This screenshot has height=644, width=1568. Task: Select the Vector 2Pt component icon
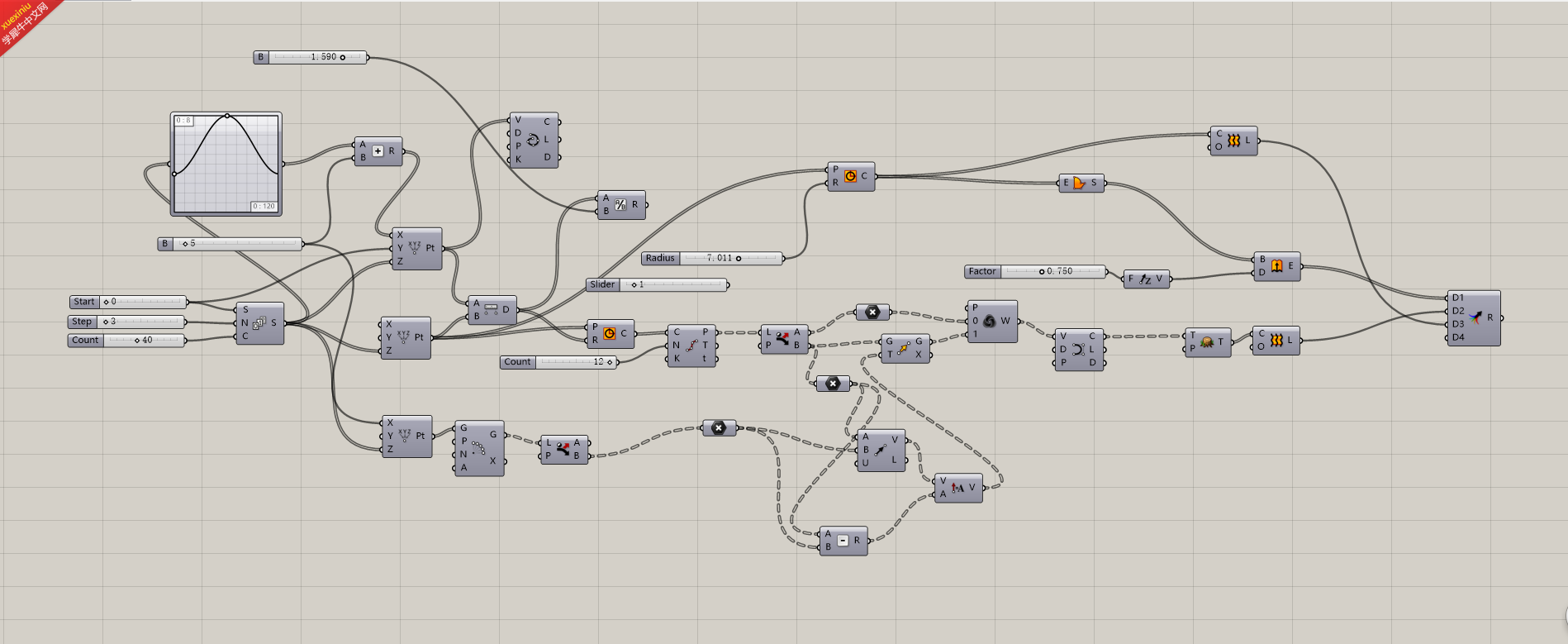tap(880, 451)
